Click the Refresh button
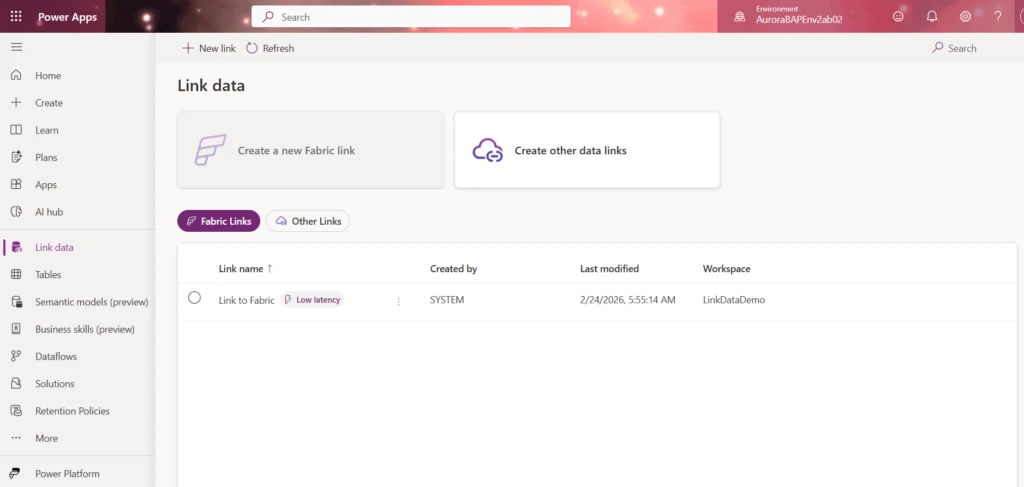The width and height of the screenshot is (1024, 487). tap(270, 48)
